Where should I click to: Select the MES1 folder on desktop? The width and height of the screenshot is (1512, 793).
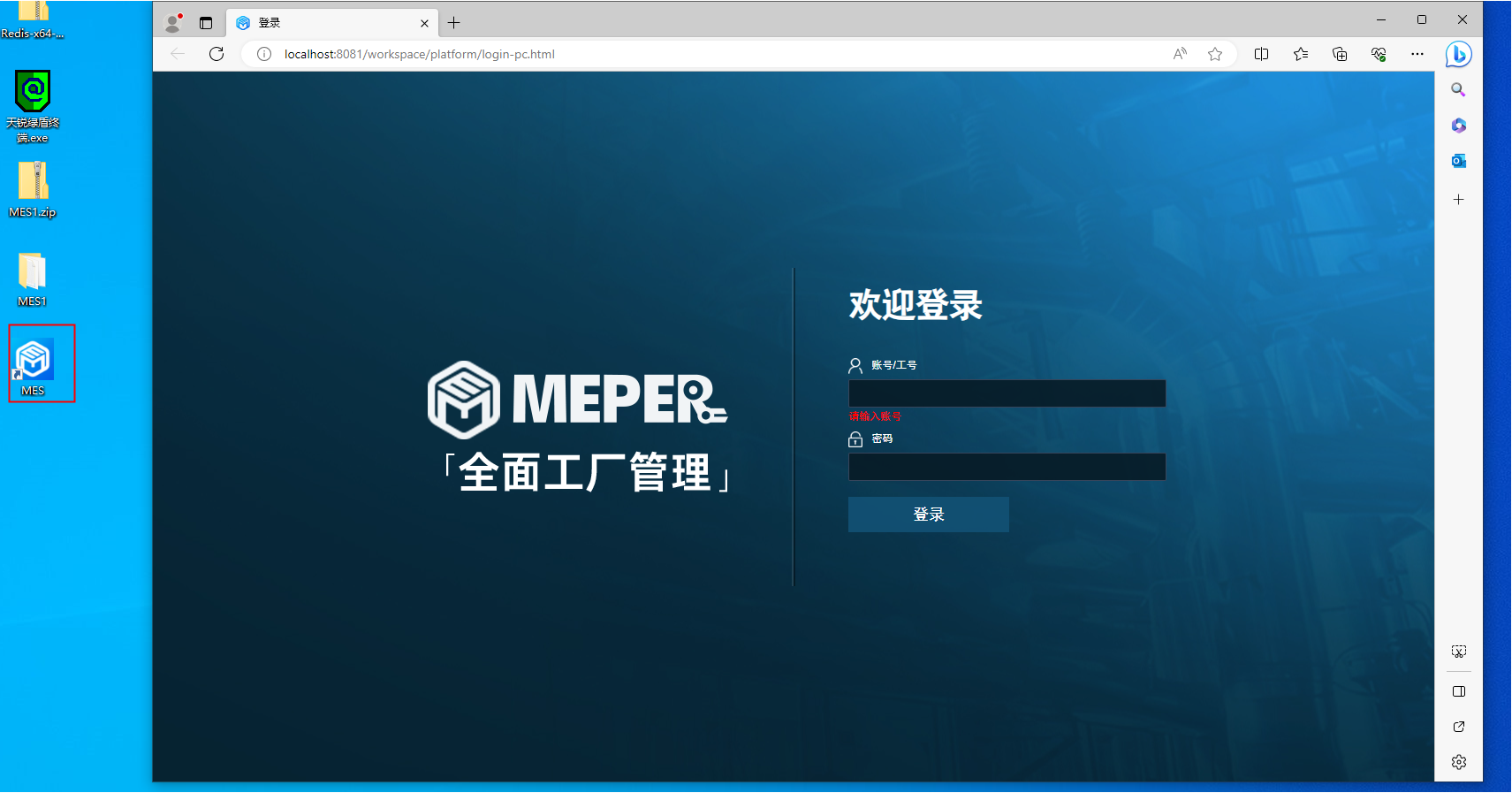pos(32,279)
